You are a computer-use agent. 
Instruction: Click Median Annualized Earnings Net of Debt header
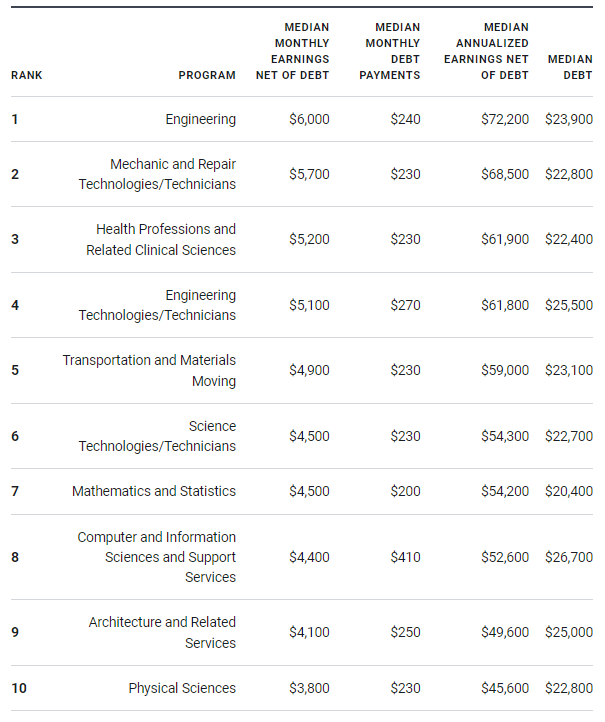[486, 51]
